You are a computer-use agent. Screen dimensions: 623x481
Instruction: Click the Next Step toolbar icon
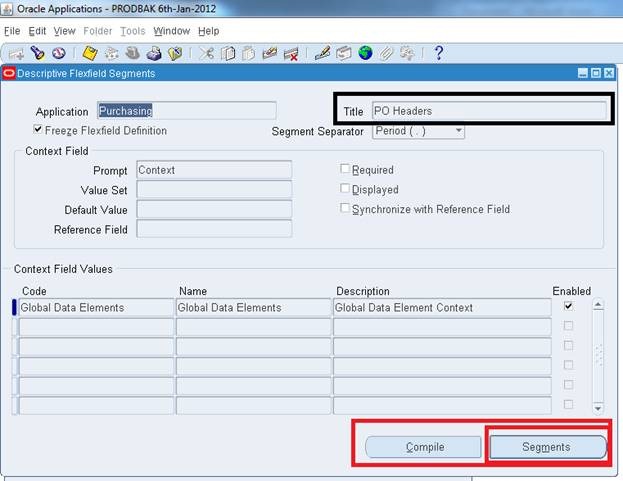click(x=111, y=54)
